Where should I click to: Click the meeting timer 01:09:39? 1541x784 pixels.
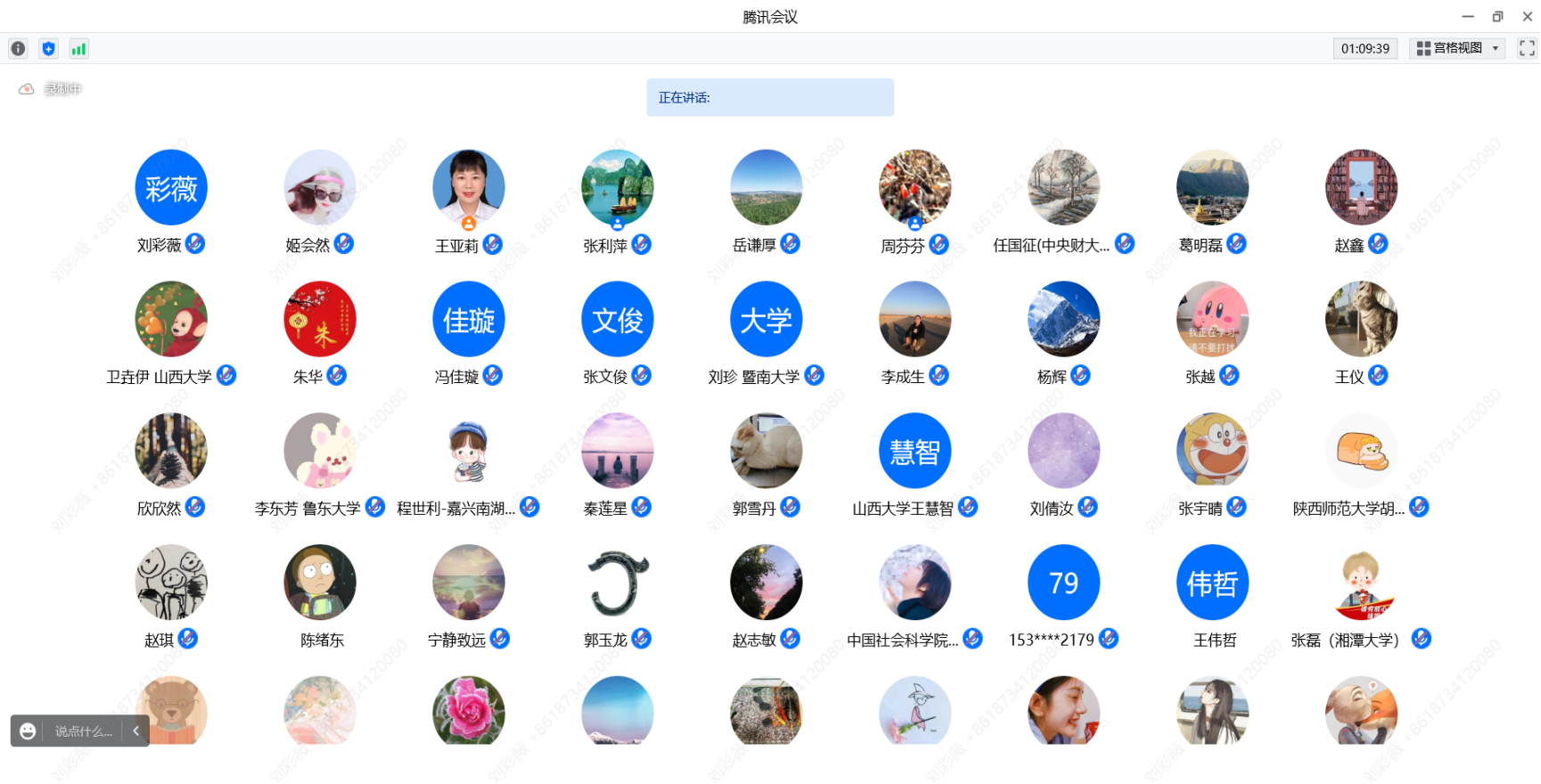[1365, 48]
